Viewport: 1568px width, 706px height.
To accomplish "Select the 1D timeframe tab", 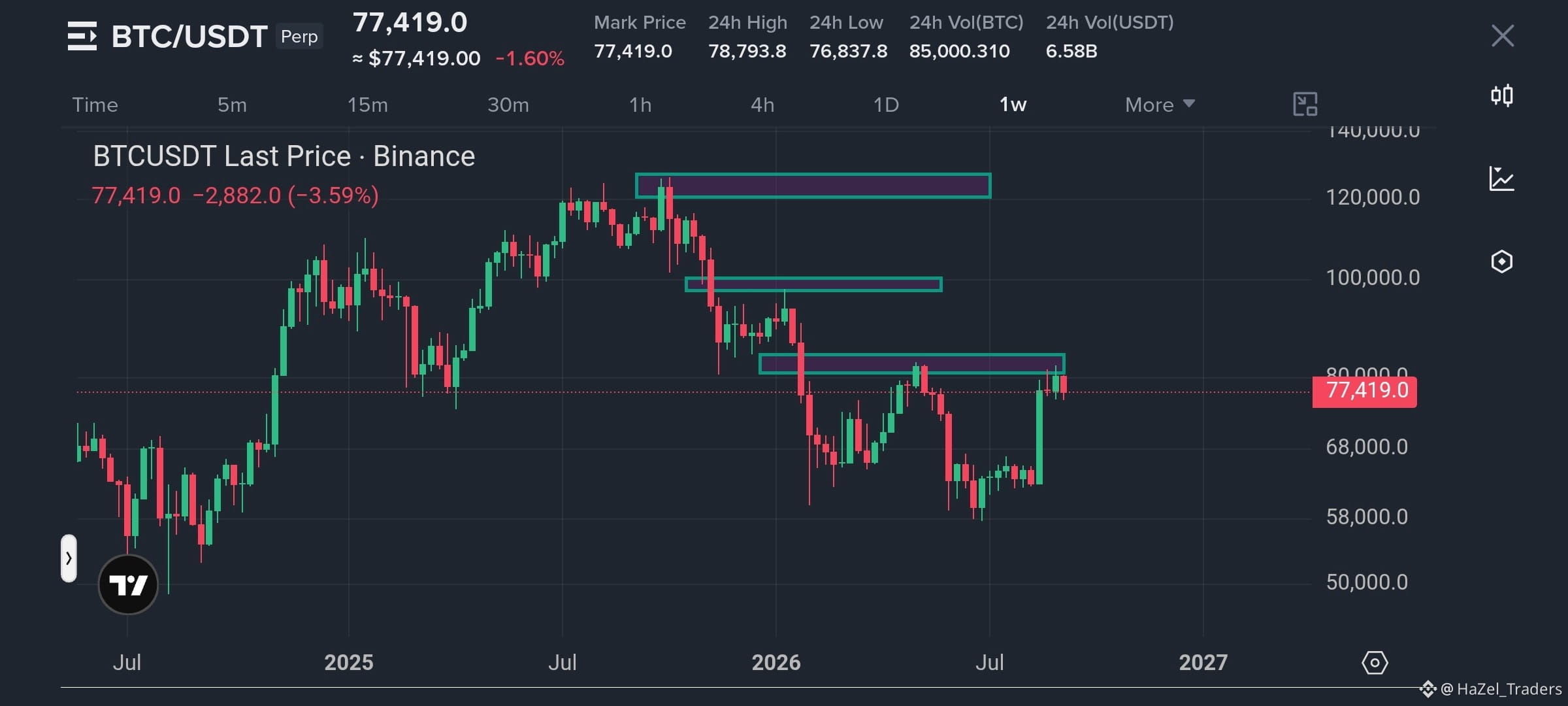I will click(886, 105).
